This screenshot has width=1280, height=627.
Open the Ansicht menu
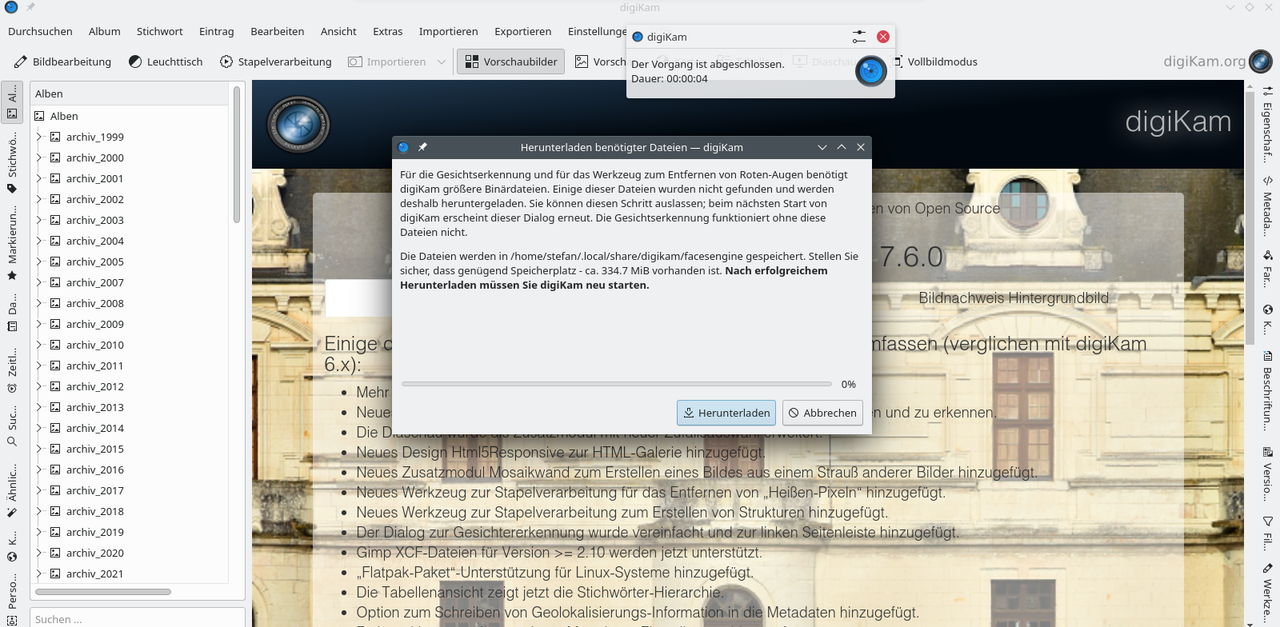339,31
